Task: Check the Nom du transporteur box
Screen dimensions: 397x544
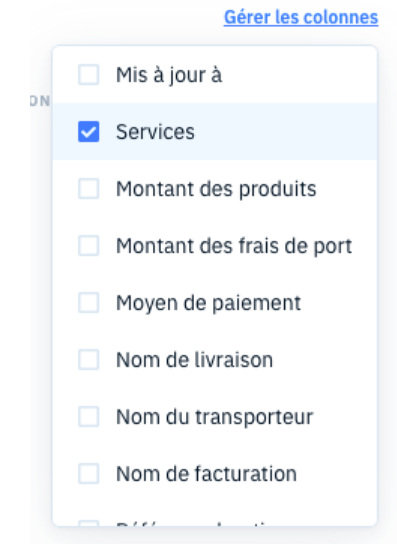Action: click(88, 416)
